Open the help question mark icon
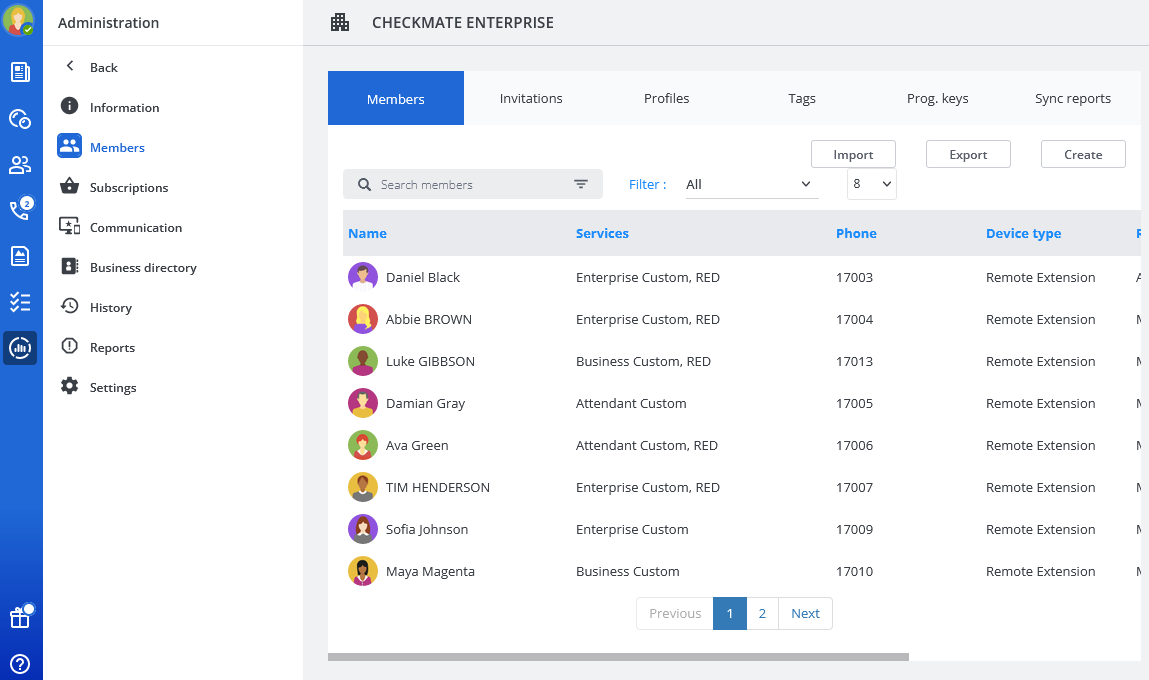This screenshot has height=680, width=1149. point(20,663)
